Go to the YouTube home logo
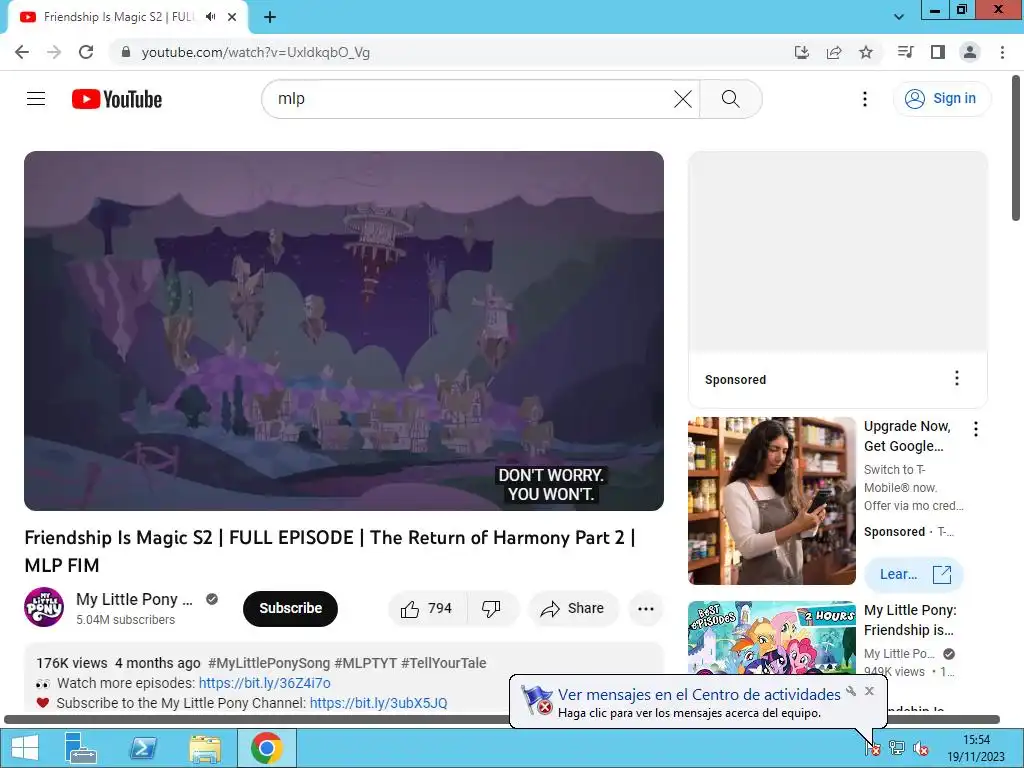 point(117,99)
